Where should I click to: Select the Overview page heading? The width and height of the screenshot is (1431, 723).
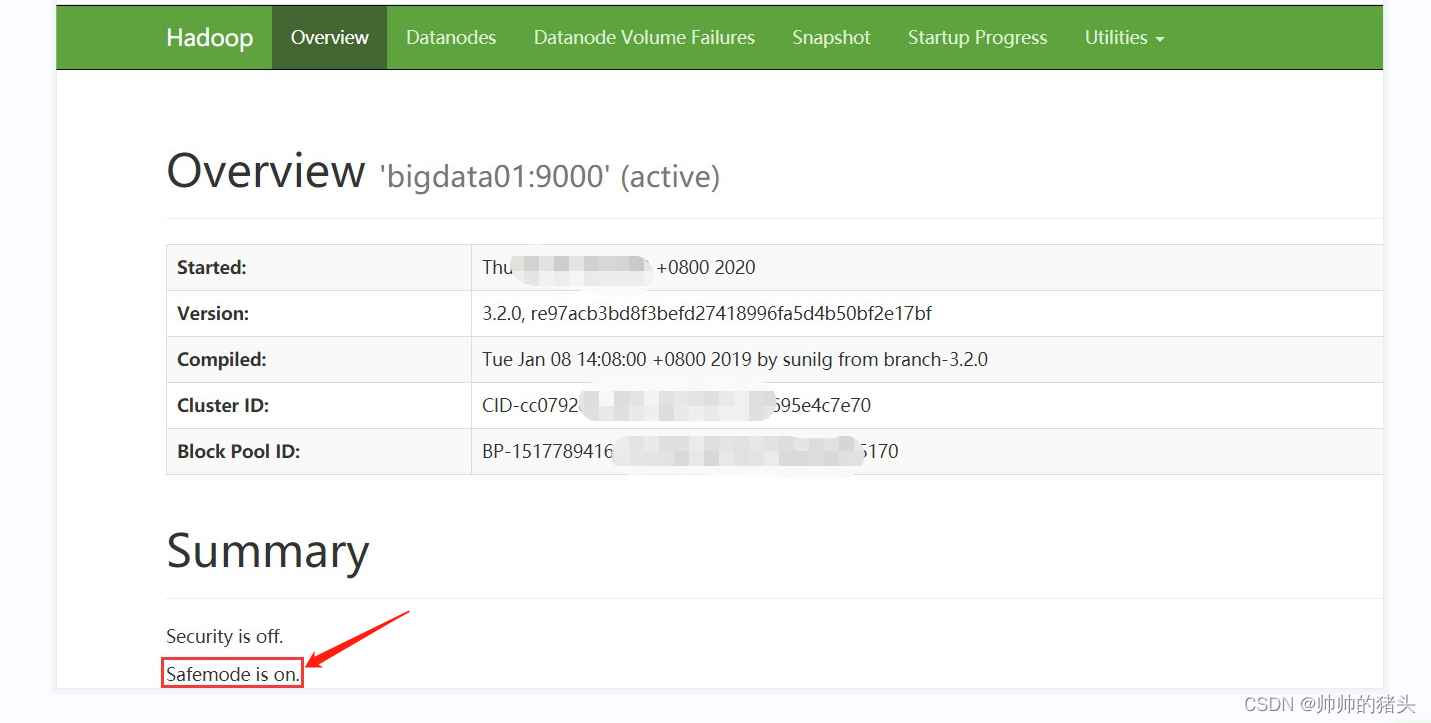pos(266,170)
